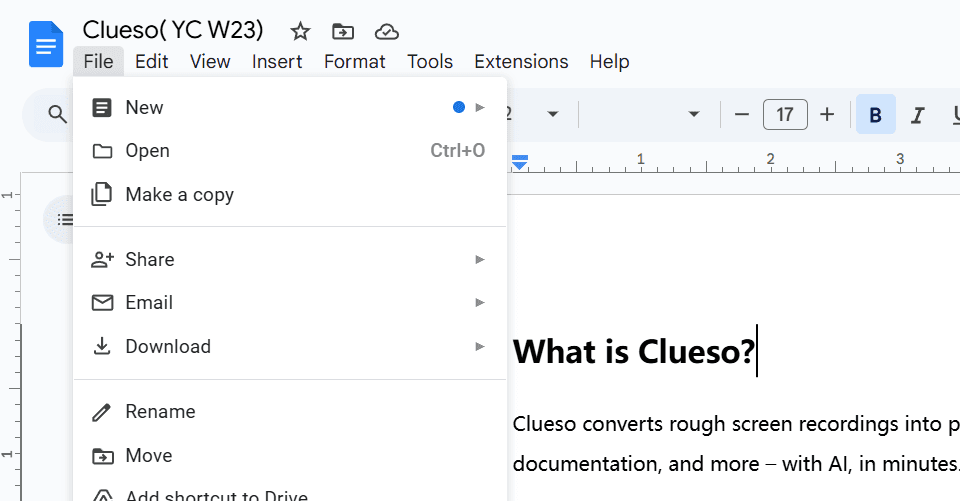
Task: Open the paragraph style dropdown arrow
Action: point(553,115)
